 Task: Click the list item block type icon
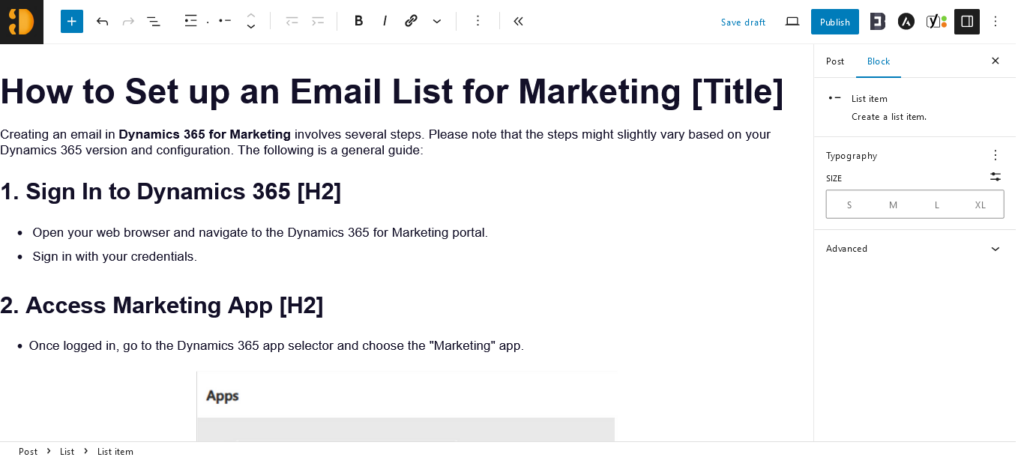pyautogui.click(x=225, y=22)
